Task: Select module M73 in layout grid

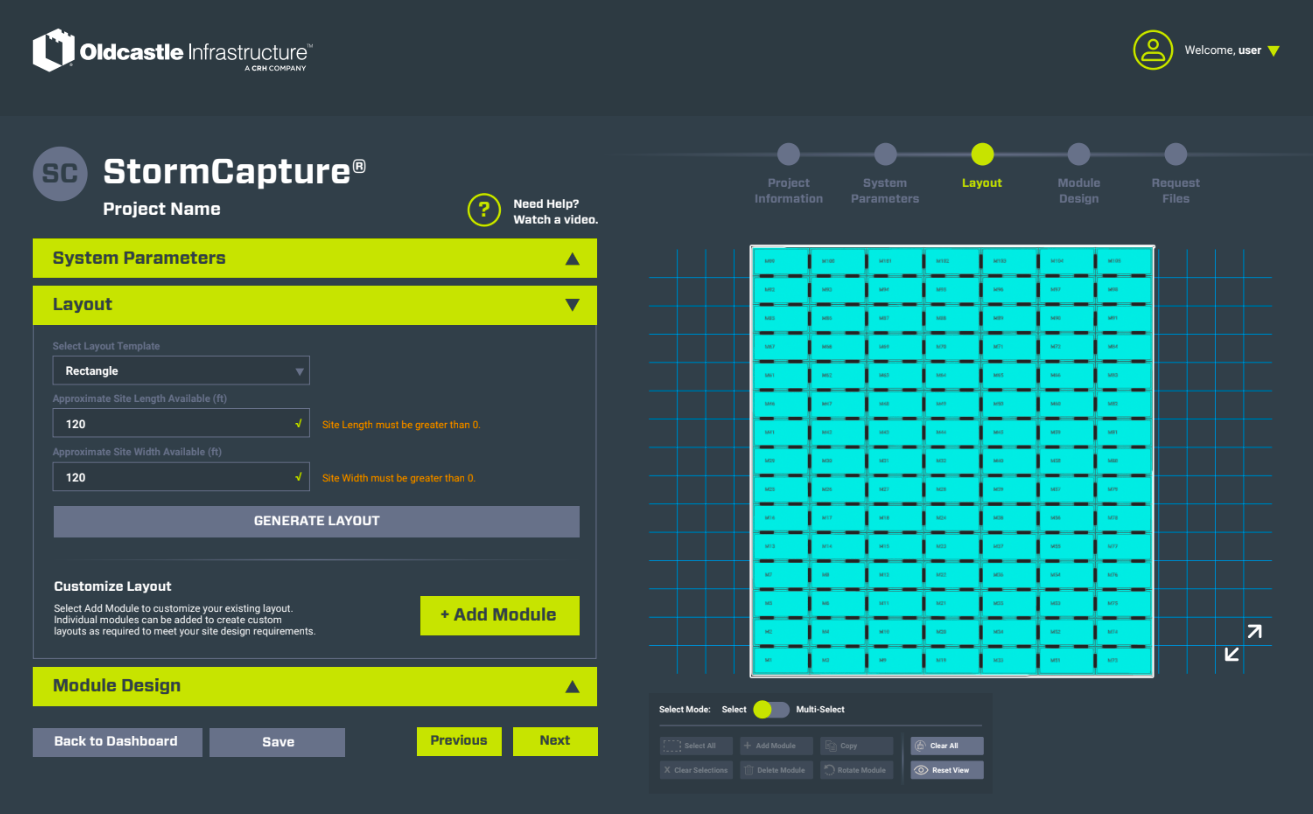Action: tap(1124, 660)
